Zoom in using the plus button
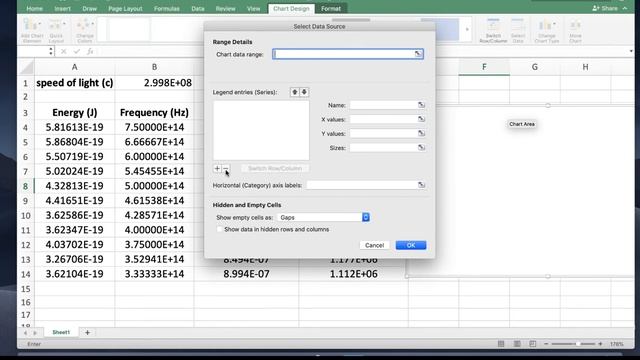640x360 pixels. [600, 344]
